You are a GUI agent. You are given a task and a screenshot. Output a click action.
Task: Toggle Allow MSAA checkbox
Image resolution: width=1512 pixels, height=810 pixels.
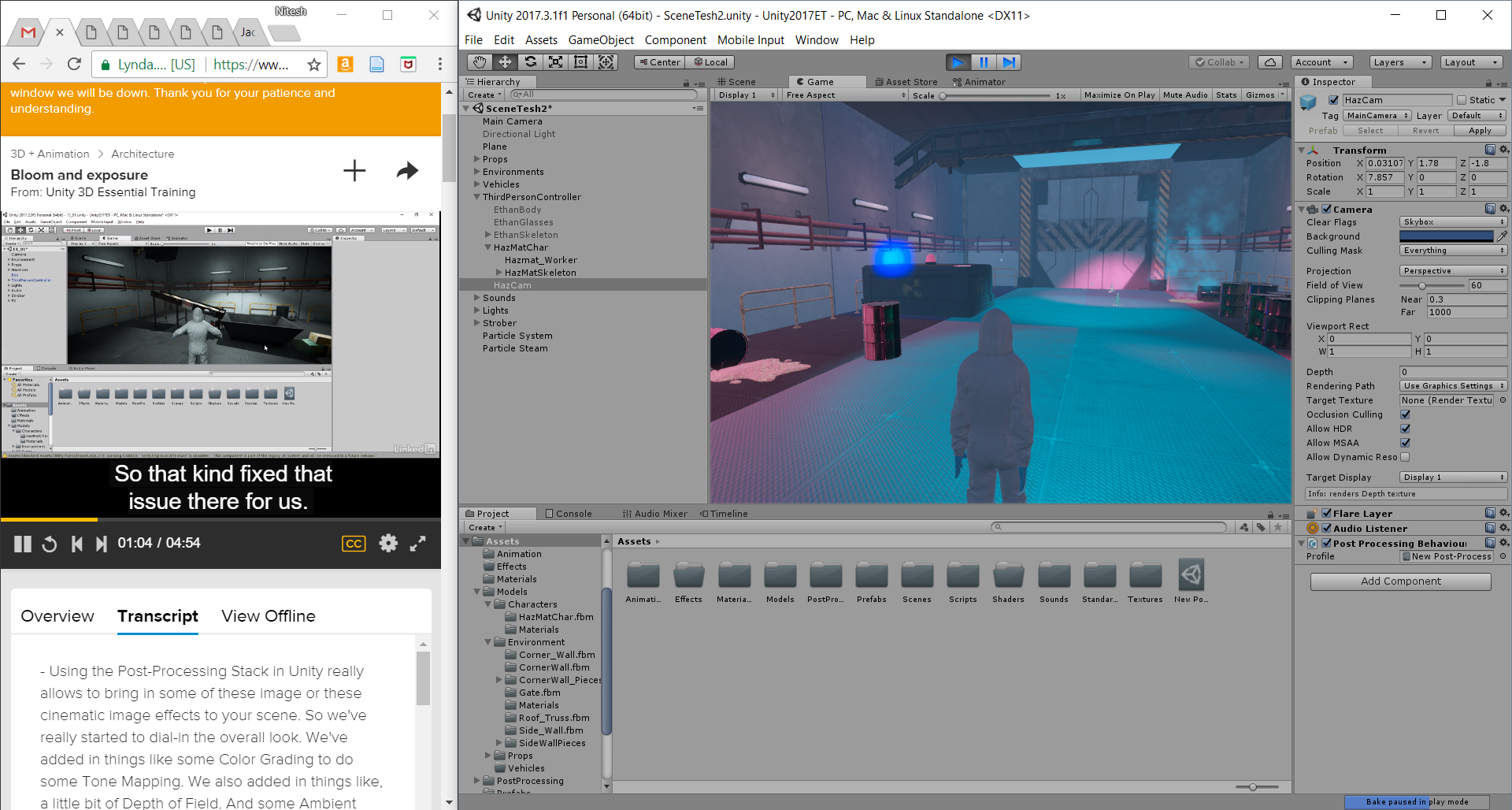(1405, 443)
